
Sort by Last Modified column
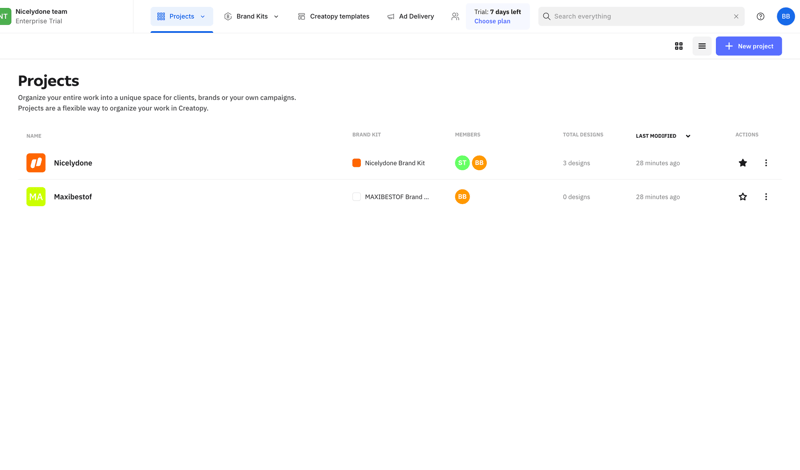point(663,136)
